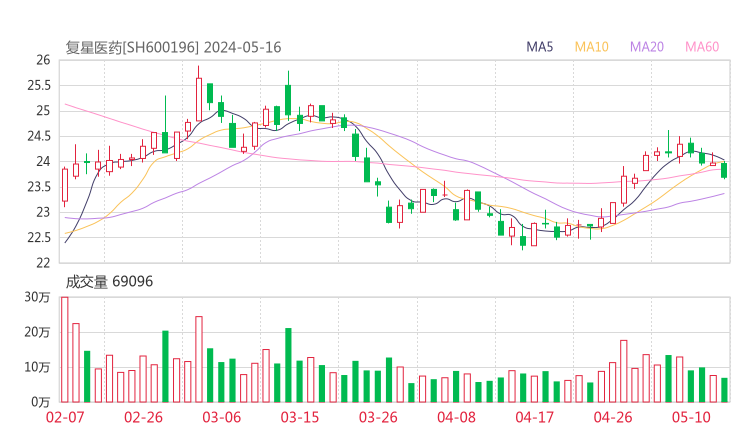Click the first red candlestick at 02-07
This screenshot has height=440, width=740.
click(x=65, y=185)
